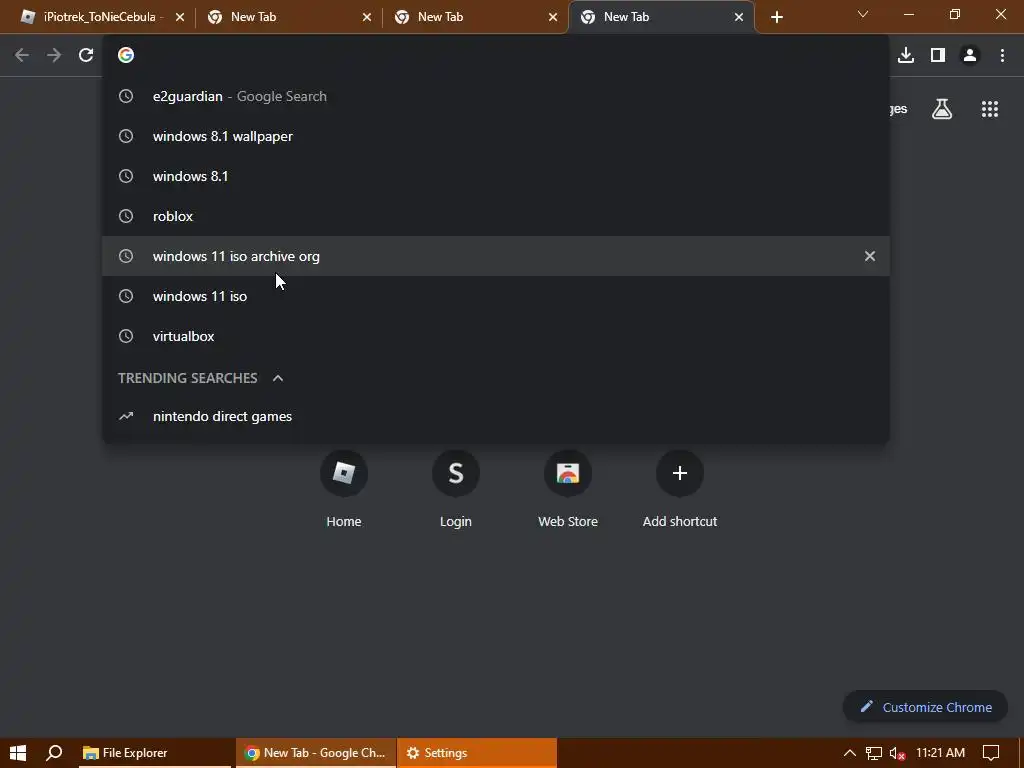
Task: Collapse the Trending Searches section
Action: [278, 378]
